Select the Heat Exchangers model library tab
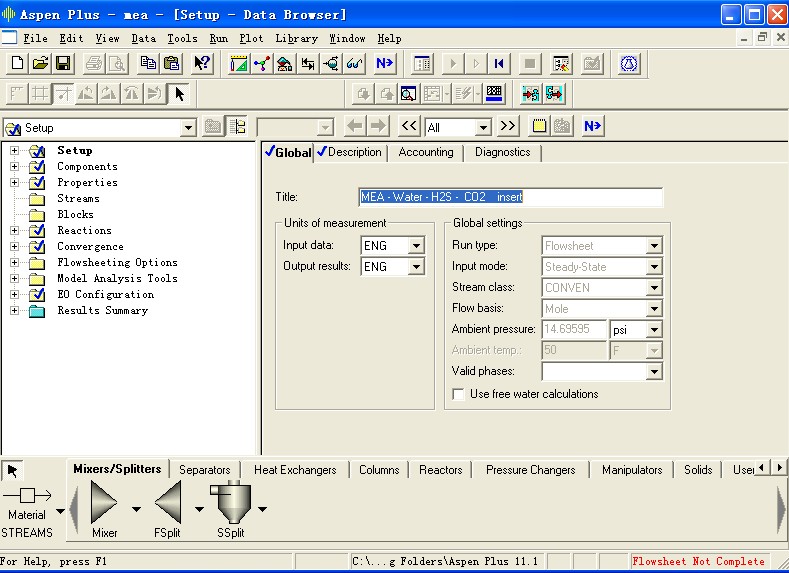 coord(295,470)
